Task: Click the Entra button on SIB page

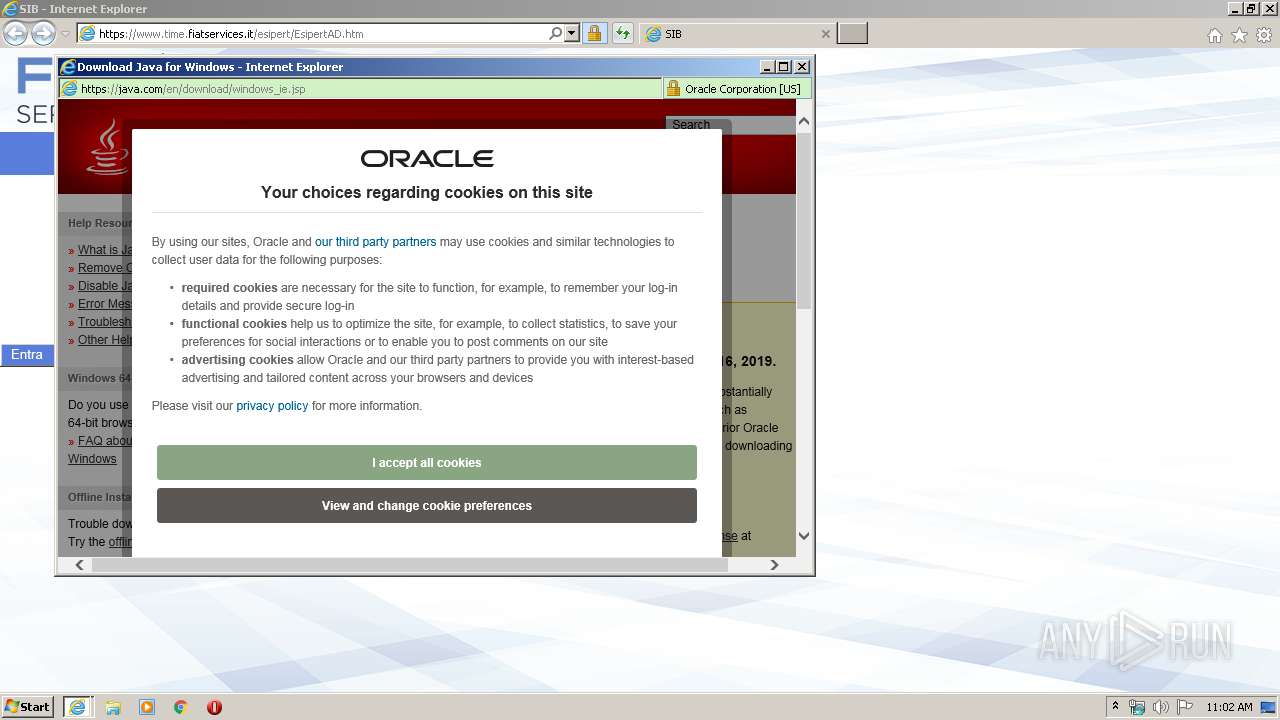Action: tap(27, 355)
